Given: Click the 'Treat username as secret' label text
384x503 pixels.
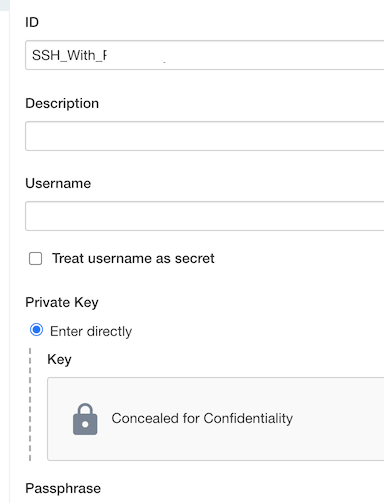Looking at the screenshot, I should coord(133,258).
